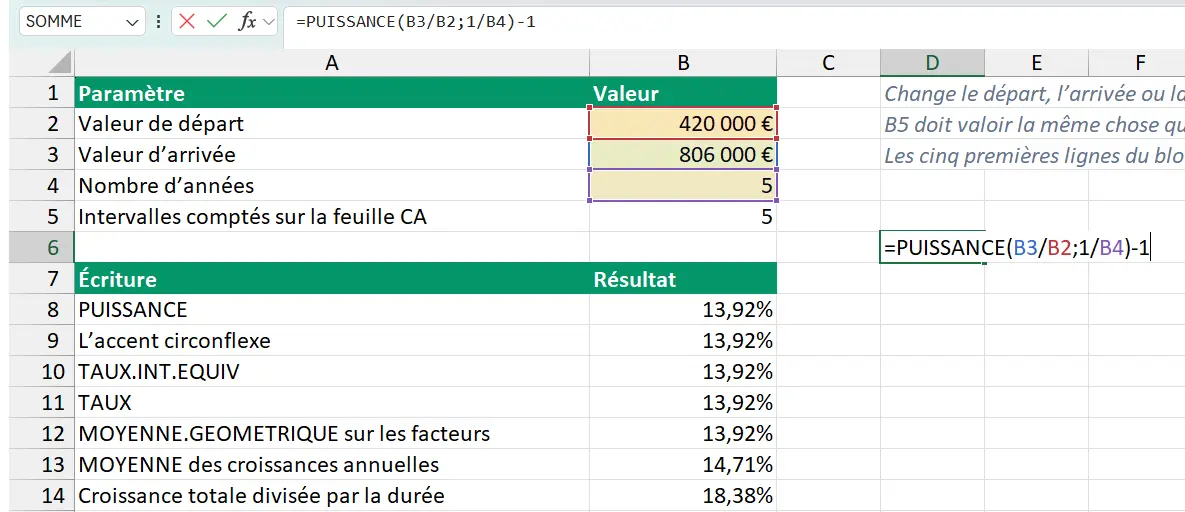Click the 'Résultat' header cell
Viewport: 1185px width, 512px height.
[683, 278]
